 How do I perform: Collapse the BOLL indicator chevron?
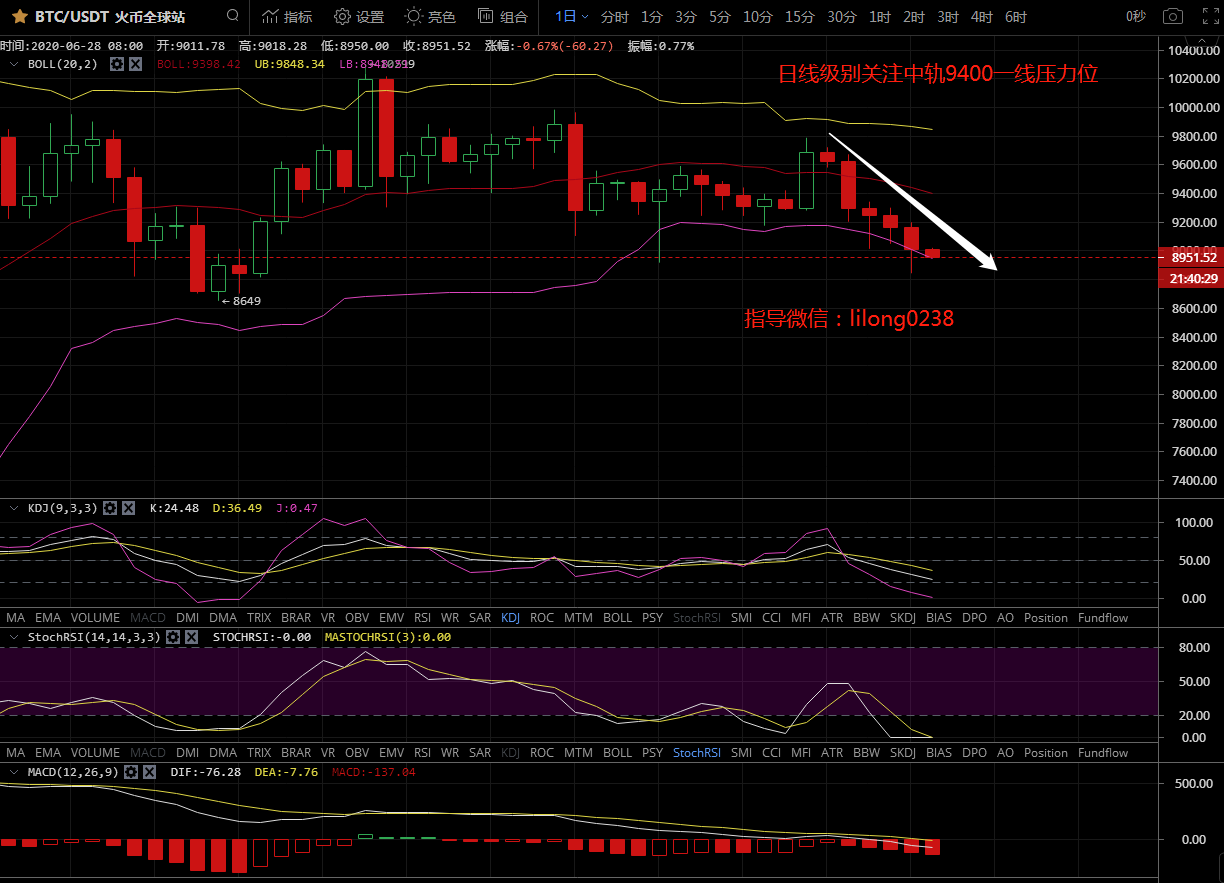[14, 64]
